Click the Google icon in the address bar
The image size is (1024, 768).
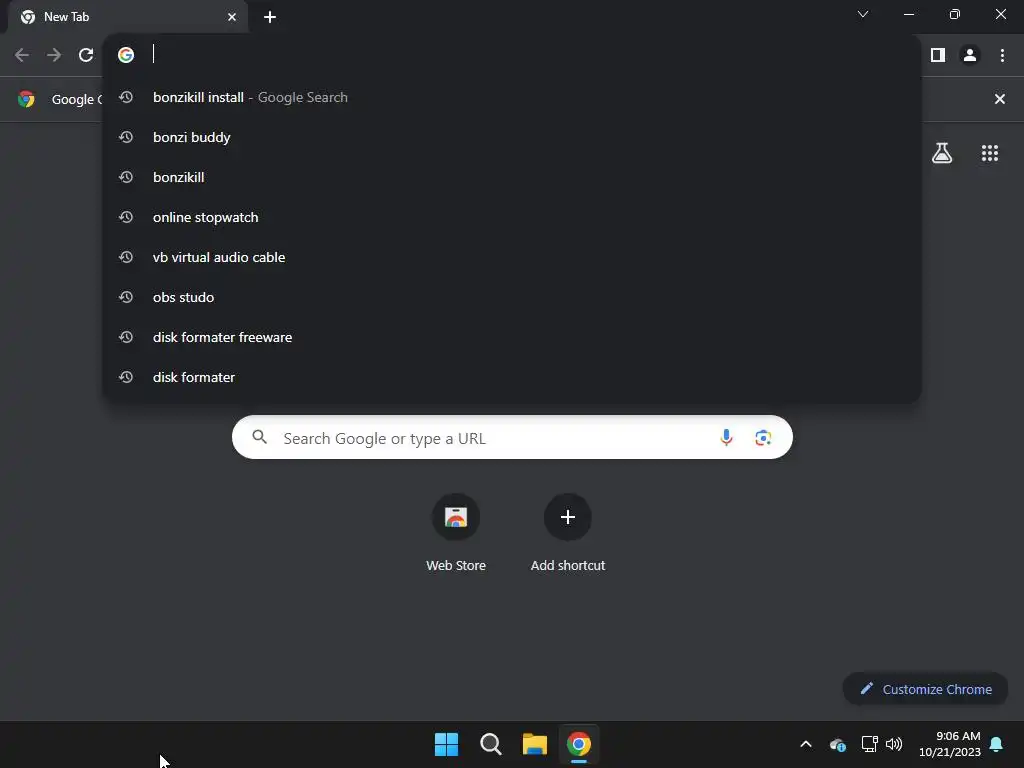(x=126, y=55)
